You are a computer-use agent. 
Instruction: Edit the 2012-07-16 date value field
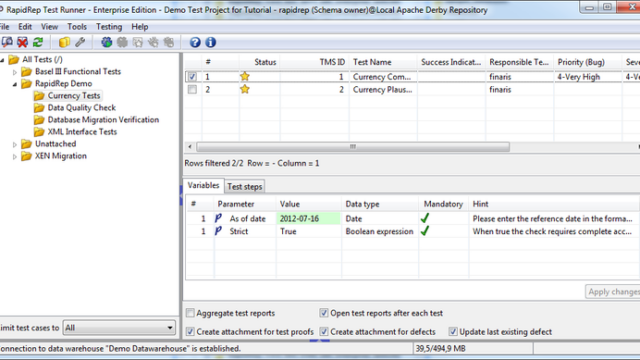308,218
